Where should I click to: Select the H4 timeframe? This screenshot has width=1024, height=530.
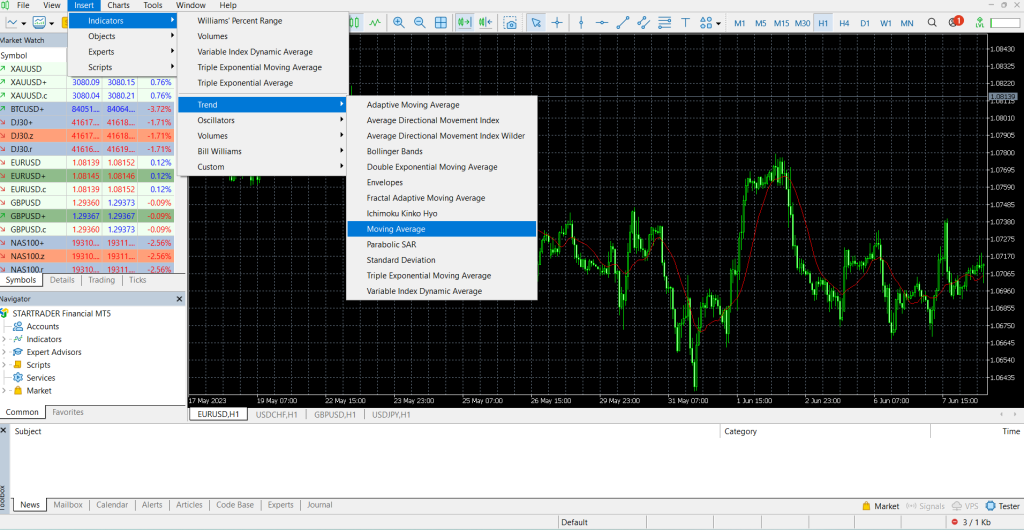coord(844,23)
